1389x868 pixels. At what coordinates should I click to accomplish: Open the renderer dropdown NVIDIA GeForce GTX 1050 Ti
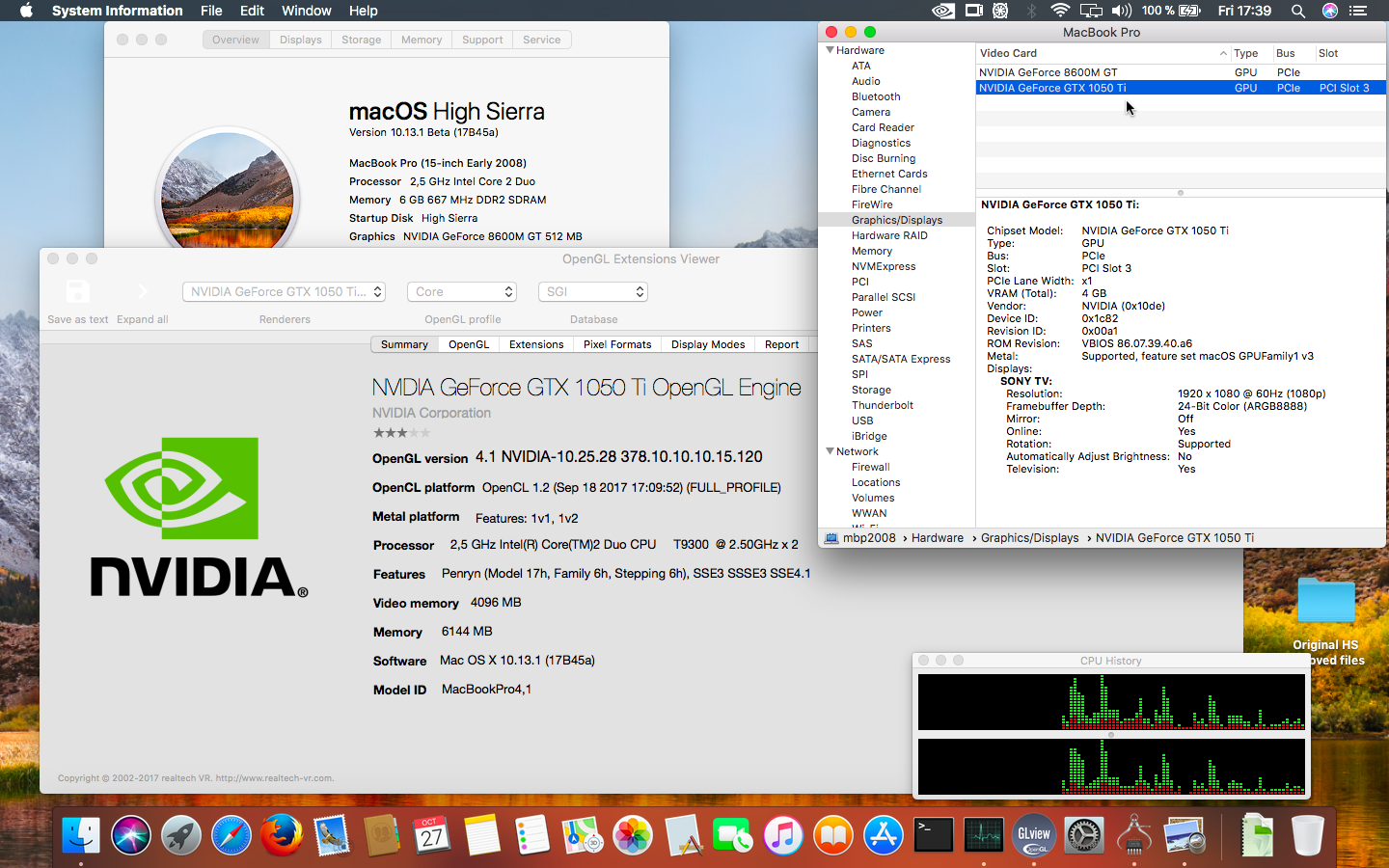pos(284,291)
